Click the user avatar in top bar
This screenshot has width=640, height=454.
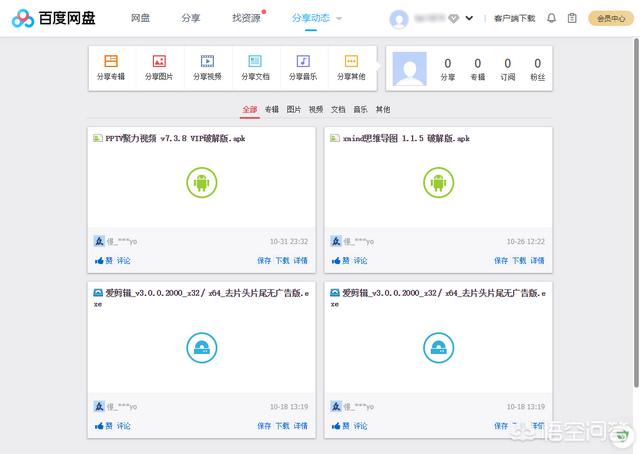pos(399,19)
